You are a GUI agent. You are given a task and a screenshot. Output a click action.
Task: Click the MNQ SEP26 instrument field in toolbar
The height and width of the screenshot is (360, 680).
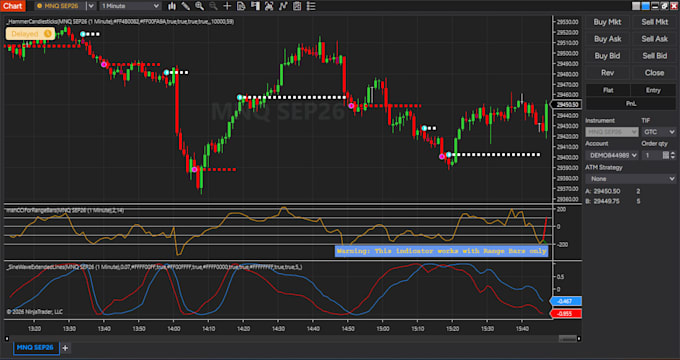tap(60, 6)
